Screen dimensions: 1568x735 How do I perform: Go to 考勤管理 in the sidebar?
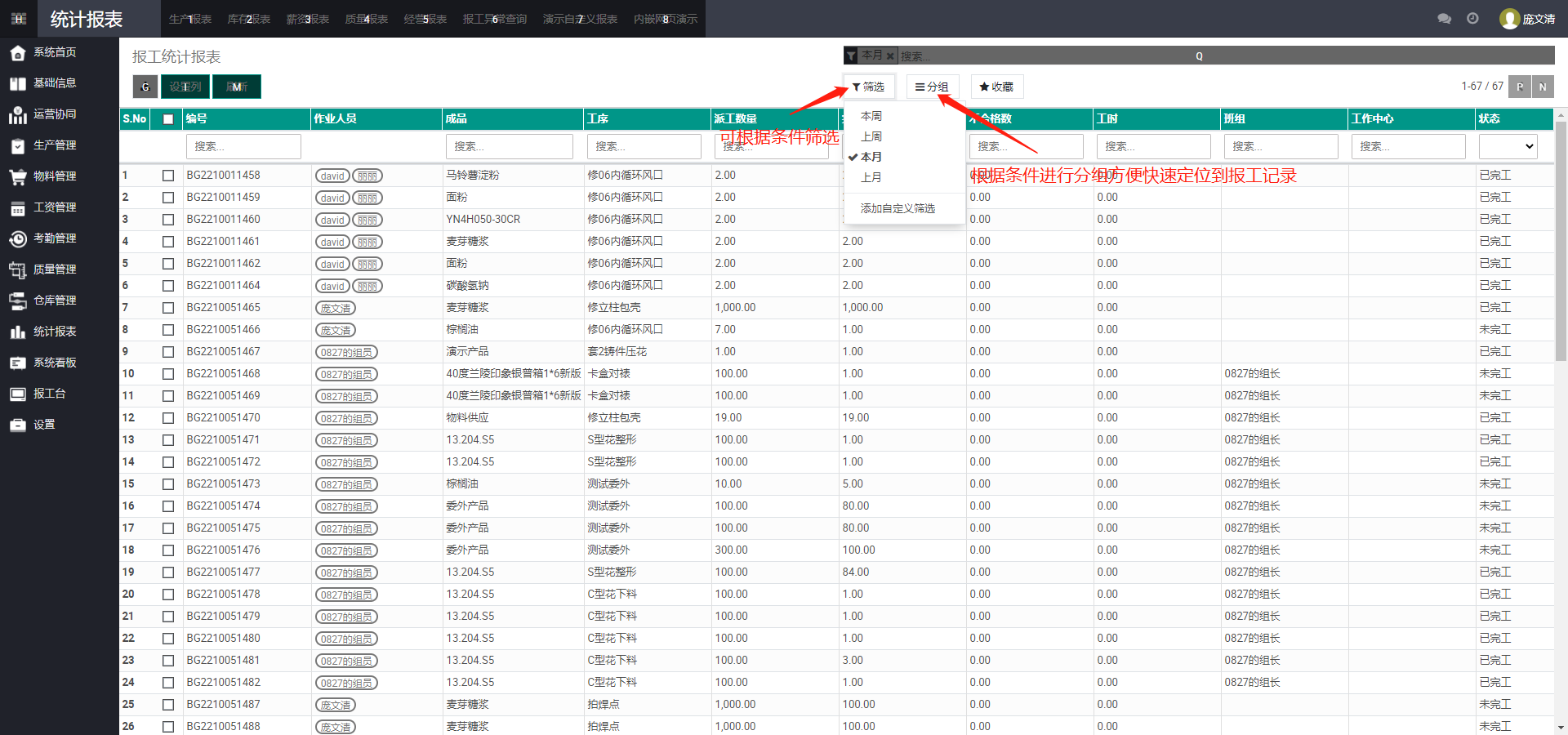[55, 238]
